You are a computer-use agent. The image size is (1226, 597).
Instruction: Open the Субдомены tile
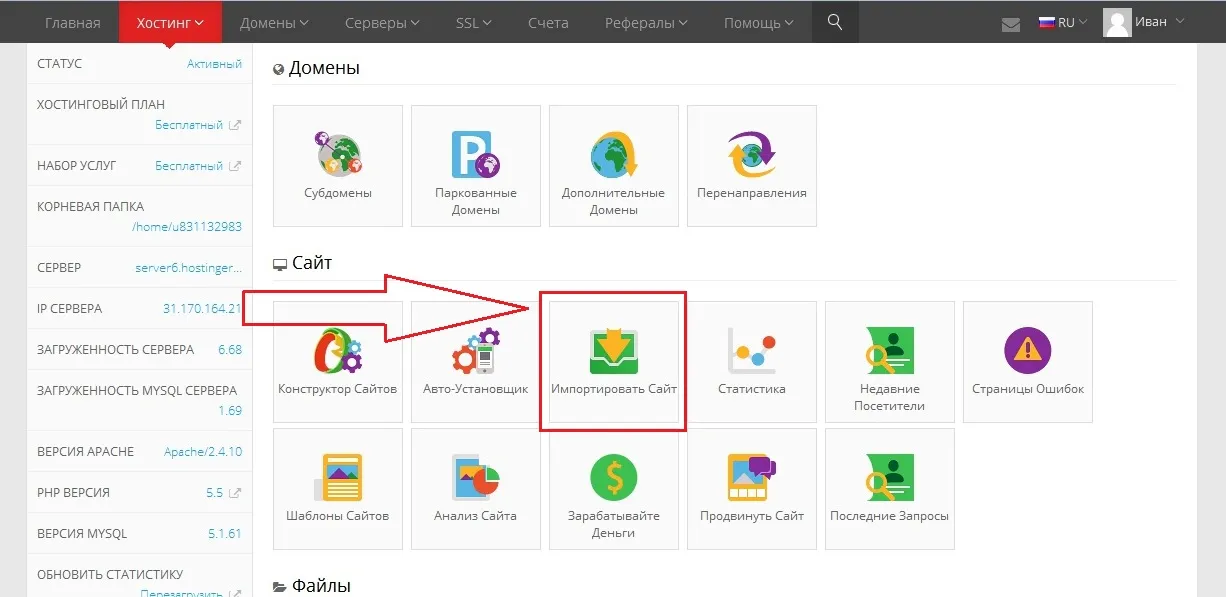pyautogui.click(x=338, y=166)
